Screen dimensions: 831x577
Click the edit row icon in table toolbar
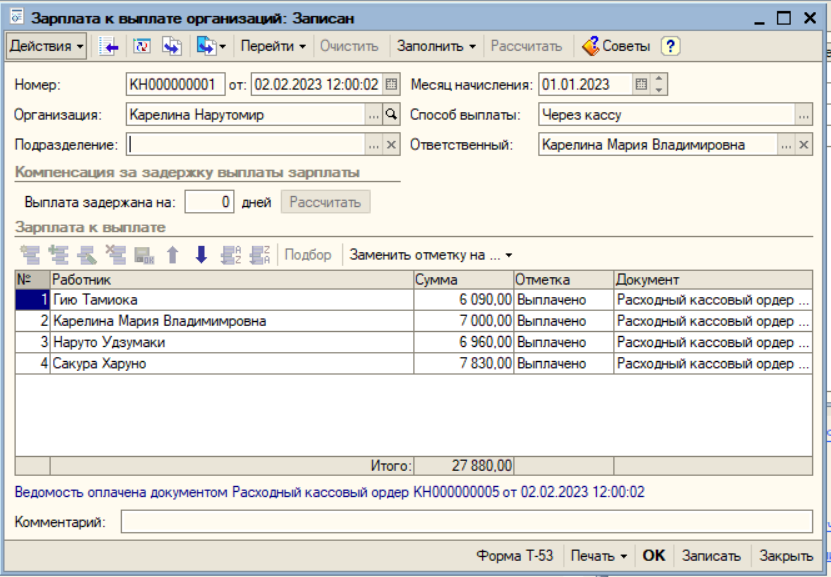click(x=87, y=255)
